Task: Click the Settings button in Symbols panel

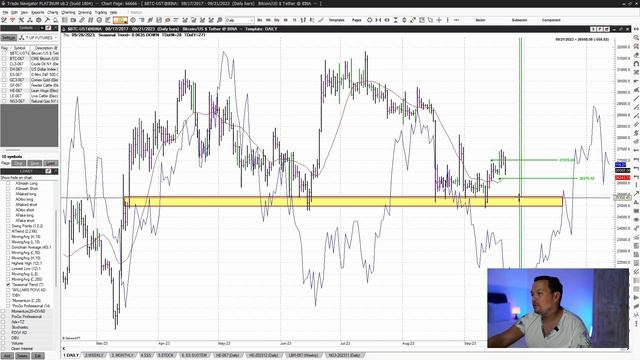Action: point(8,38)
